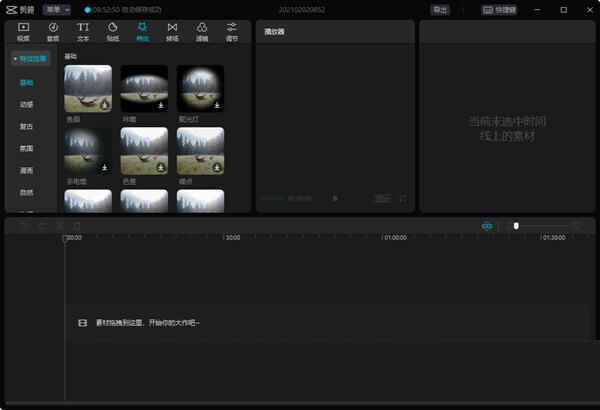Click the play button in player
The width and height of the screenshot is (600, 410).
coord(334,198)
